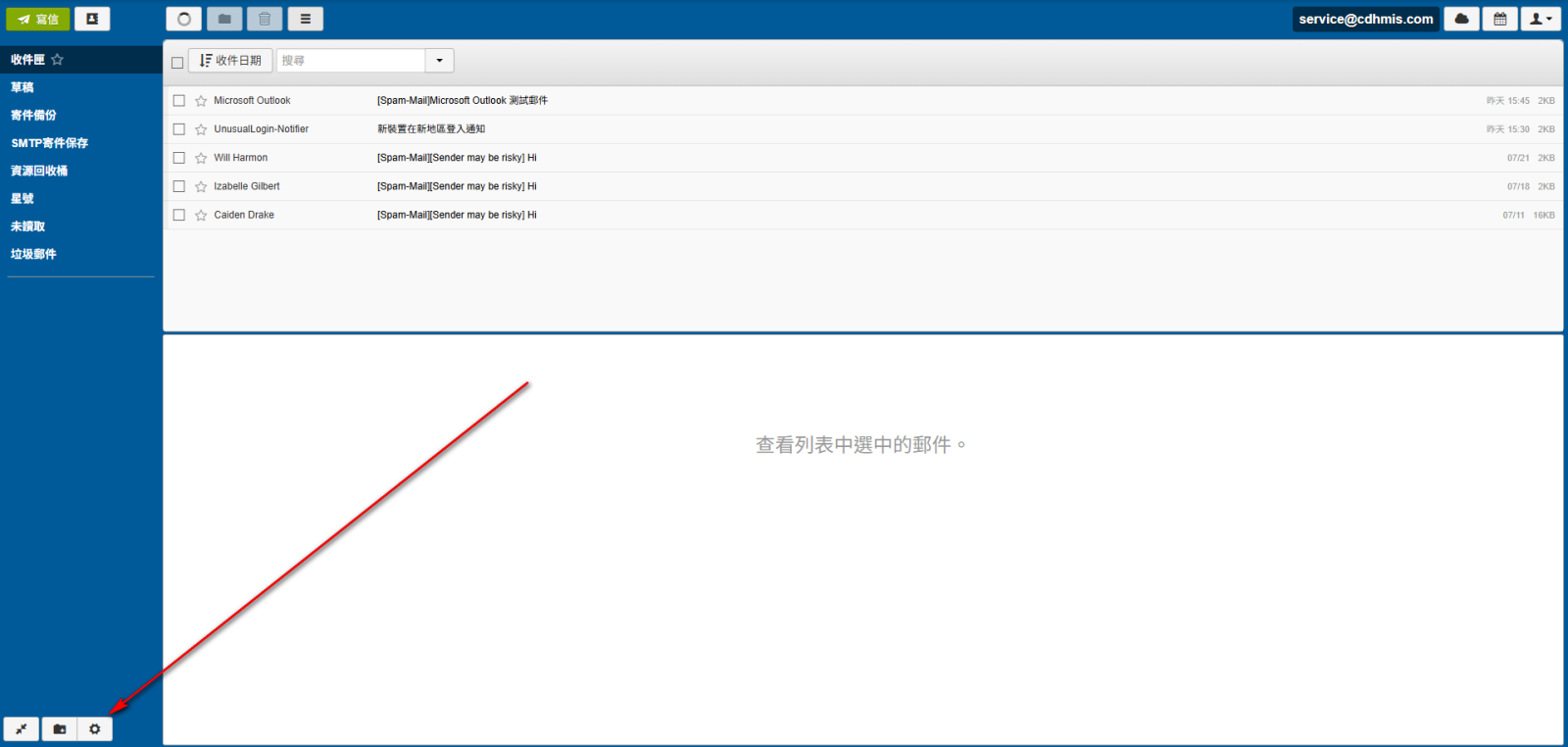
Task: Click the cloud icon in header
Action: pyautogui.click(x=1461, y=19)
